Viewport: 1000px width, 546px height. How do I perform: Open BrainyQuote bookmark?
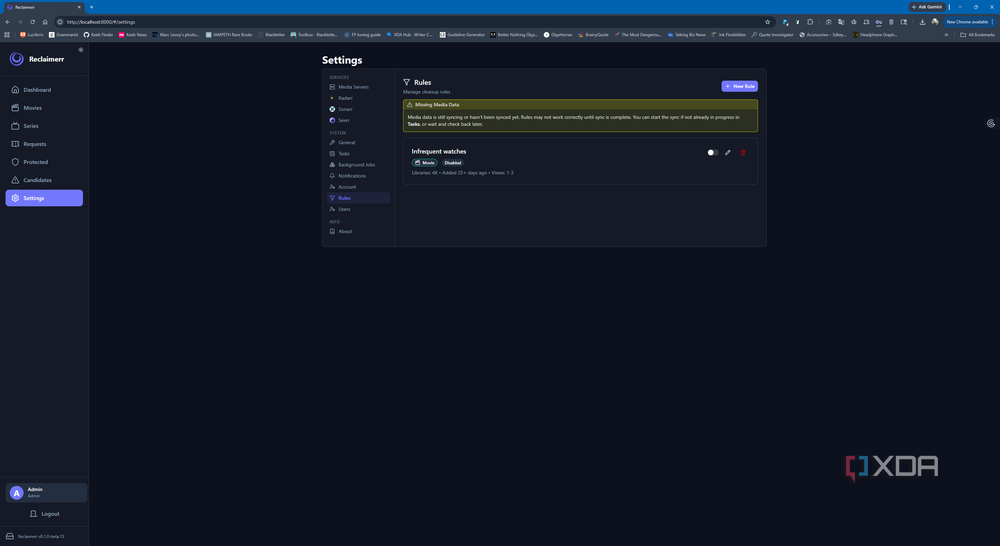click(593, 34)
